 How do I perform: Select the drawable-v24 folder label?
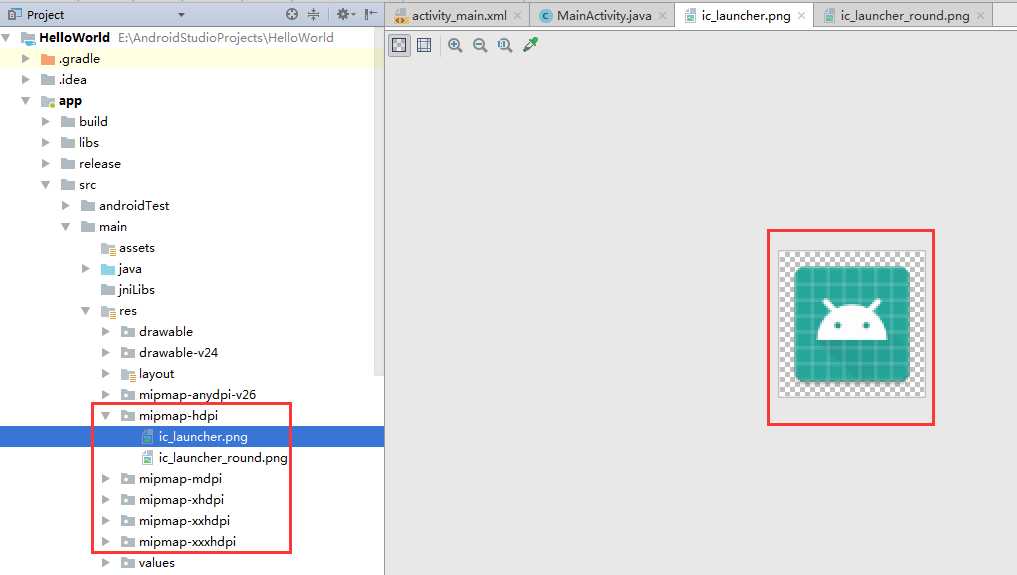178,353
